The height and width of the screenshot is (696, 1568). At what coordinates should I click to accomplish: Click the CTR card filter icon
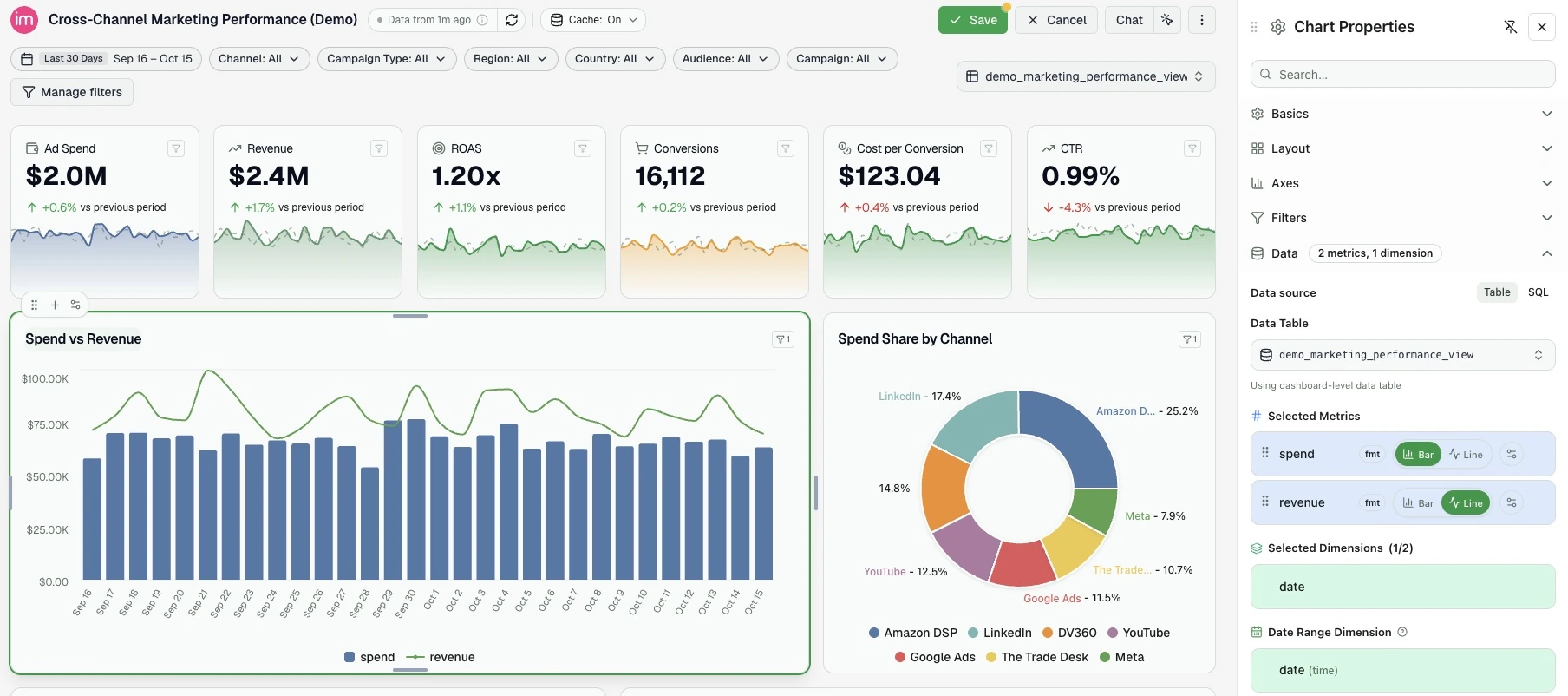click(x=1192, y=148)
